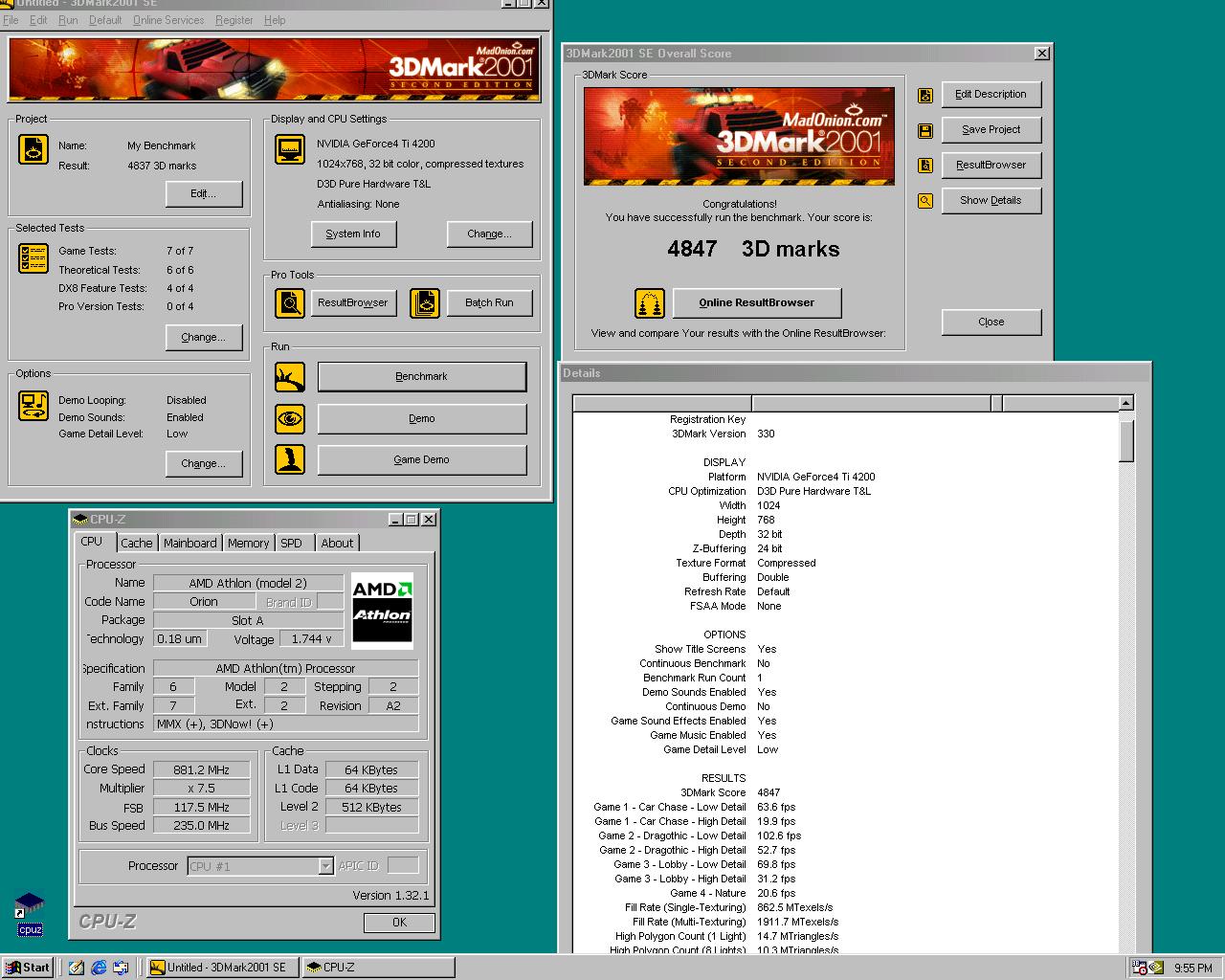The width and height of the screenshot is (1225, 980).
Task: Open the Start menu
Action: [27, 968]
